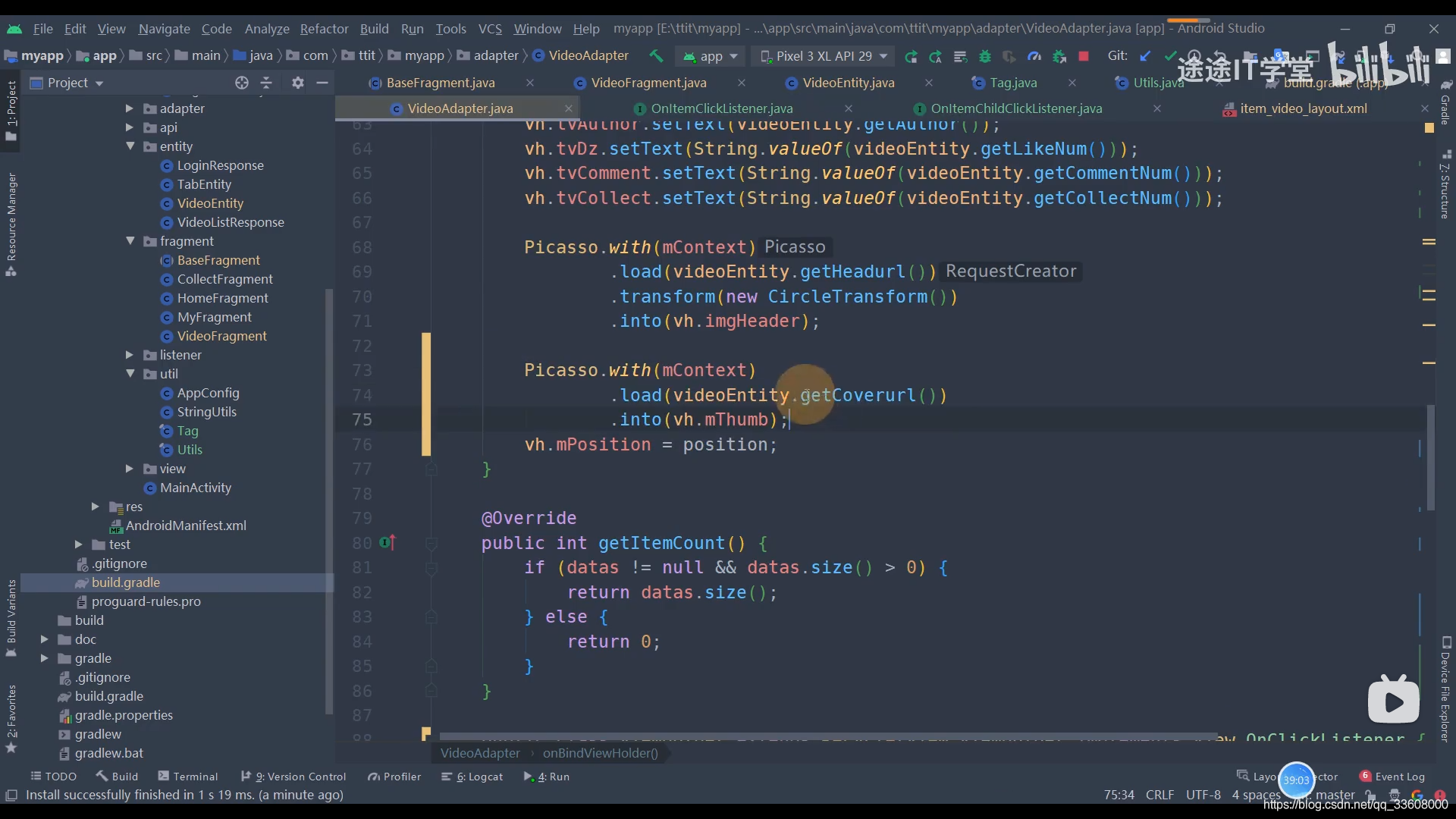Image resolution: width=1456 pixels, height=819 pixels.
Task: Expand the api package
Action: (x=130, y=127)
